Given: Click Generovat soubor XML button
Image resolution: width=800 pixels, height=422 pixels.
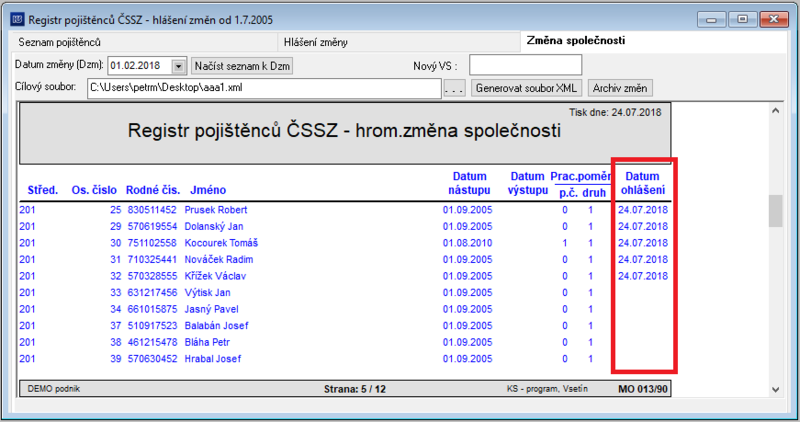Looking at the screenshot, I should (526, 88).
